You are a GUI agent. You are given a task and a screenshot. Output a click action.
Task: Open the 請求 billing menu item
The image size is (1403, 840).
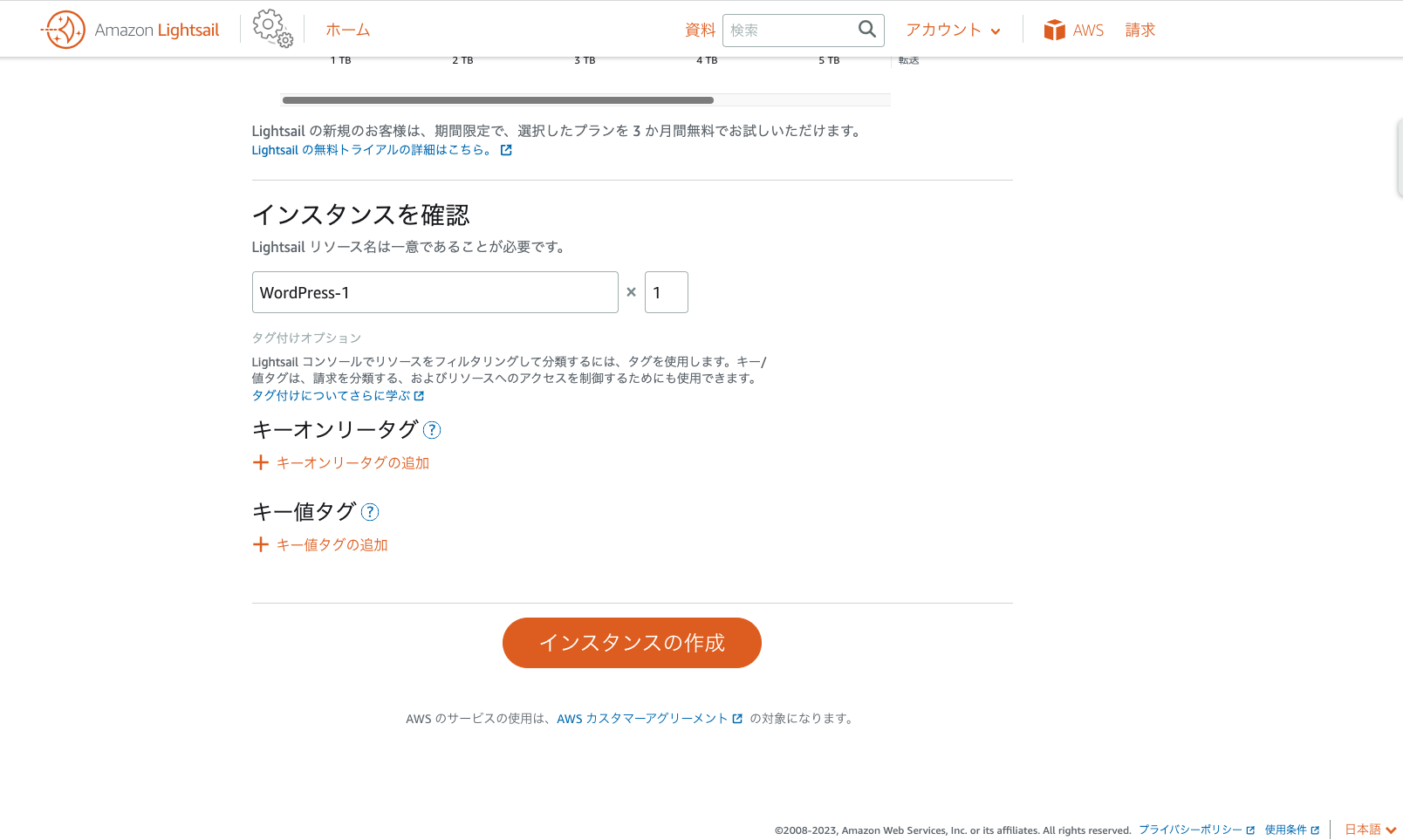[x=1140, y=30]
